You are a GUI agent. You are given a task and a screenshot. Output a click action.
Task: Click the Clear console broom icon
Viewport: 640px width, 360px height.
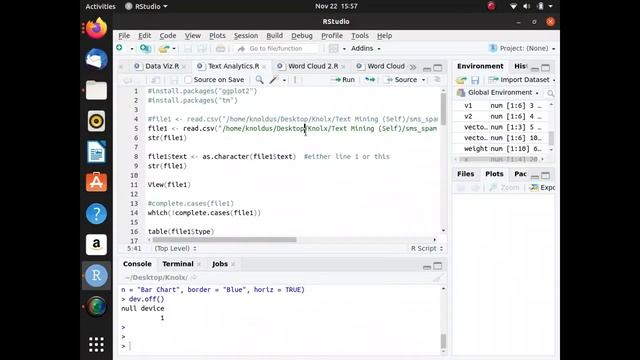(x=437, y=278)
